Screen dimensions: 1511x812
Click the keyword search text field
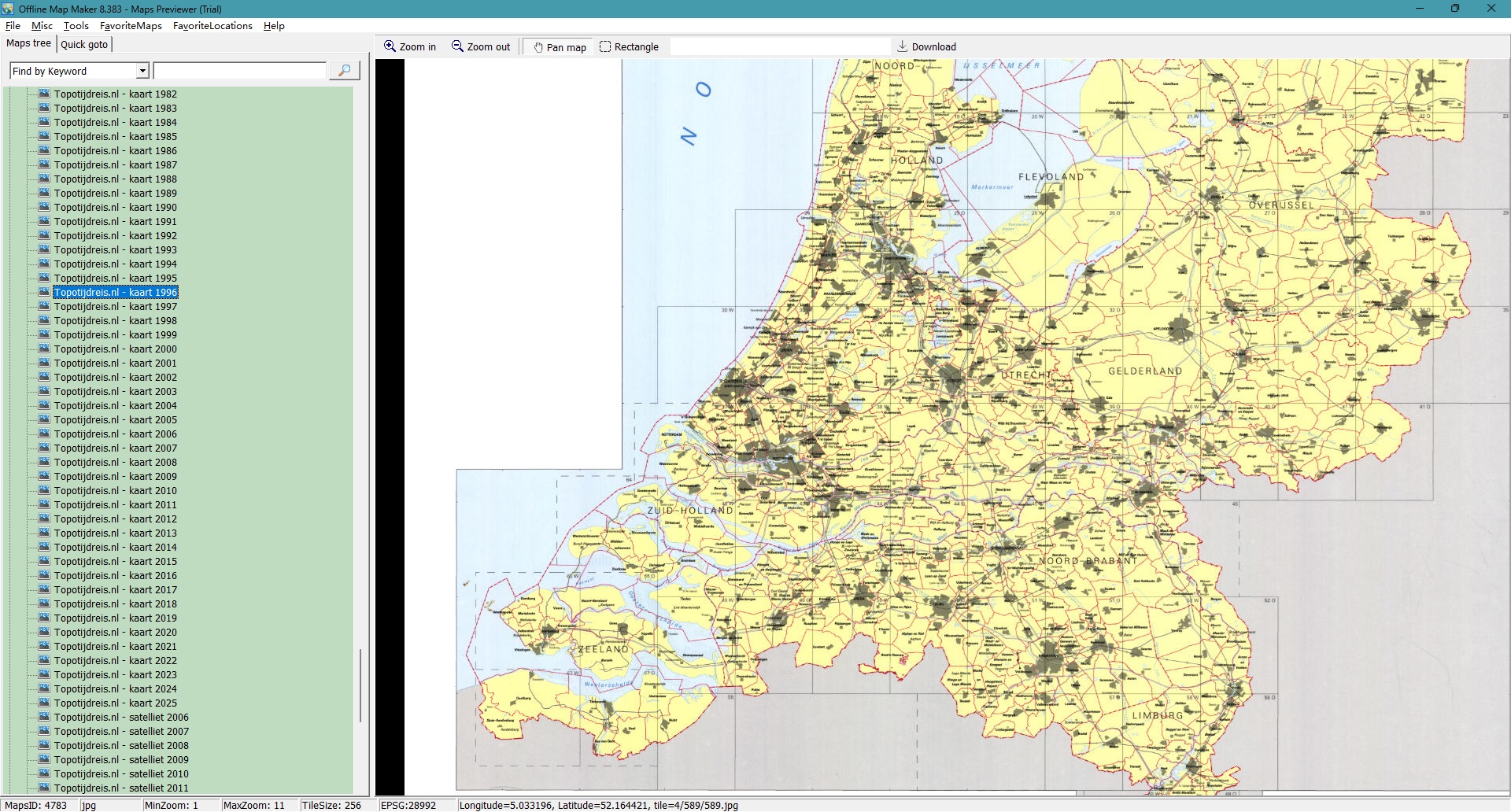239,71
